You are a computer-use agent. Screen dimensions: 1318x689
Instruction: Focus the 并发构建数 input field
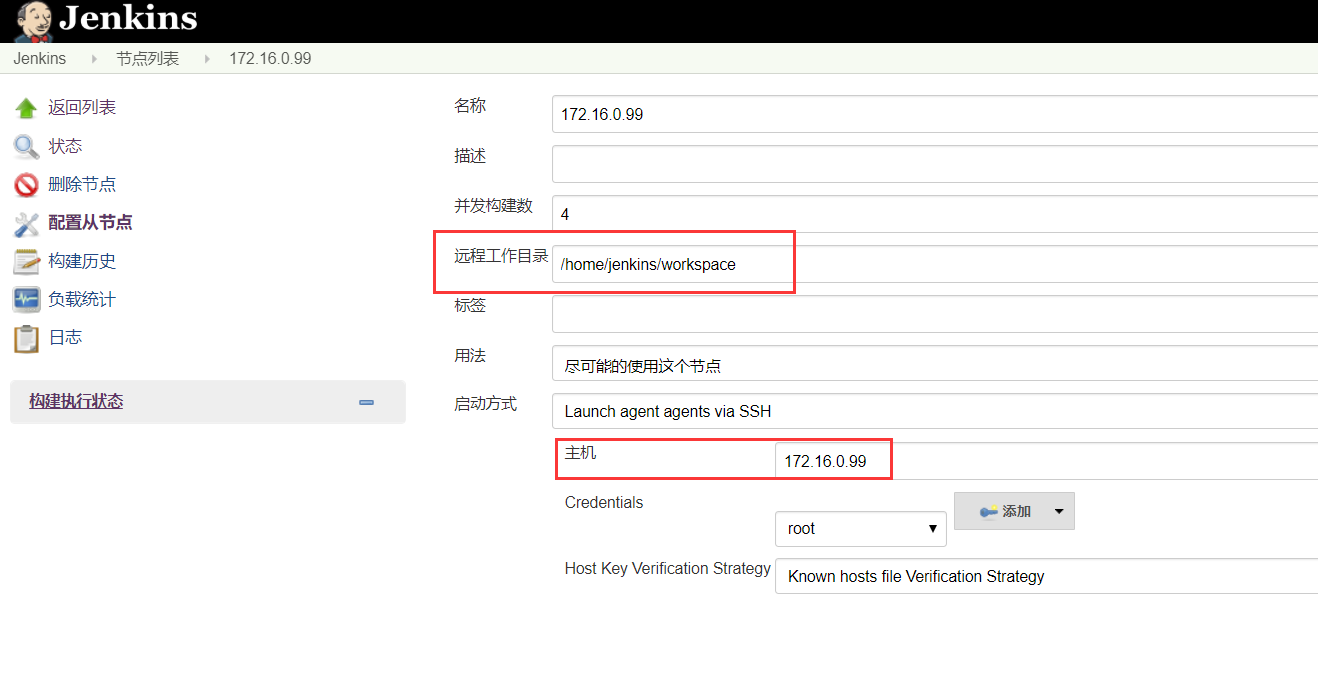click(x=935, y=214)
